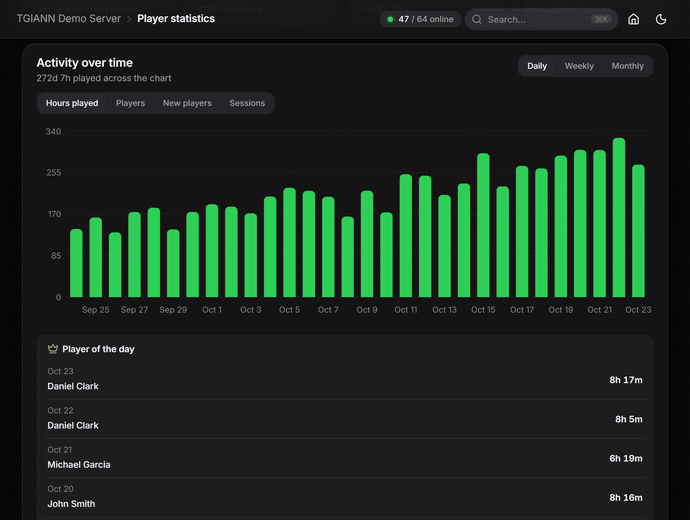Click the Oct 20 date in player list
Screen dimensions: 690x520
(61, 489)
